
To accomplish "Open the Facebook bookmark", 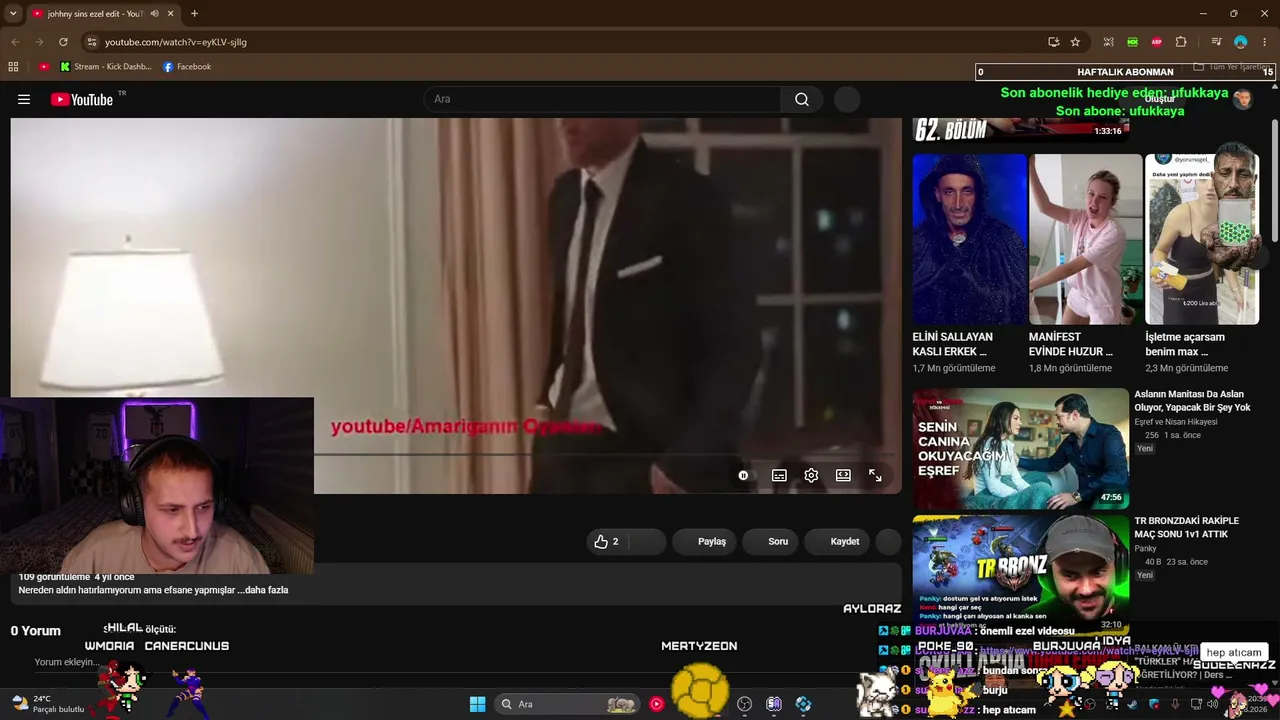I will click(187, 67).
